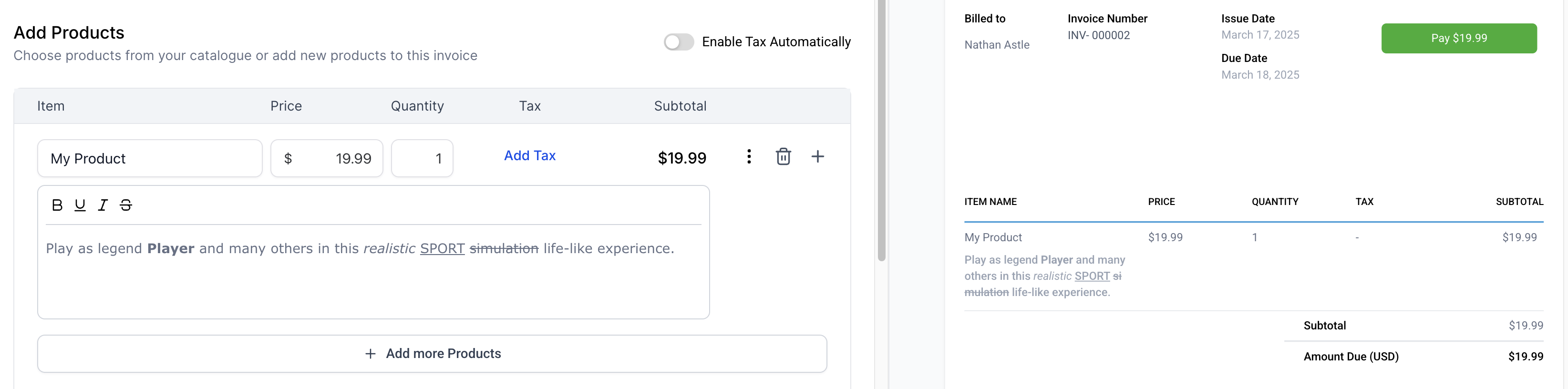The width and height of the screenshot is (1568, 389).
Task: Delete the My Product row
Action: (x=783, y=157)
